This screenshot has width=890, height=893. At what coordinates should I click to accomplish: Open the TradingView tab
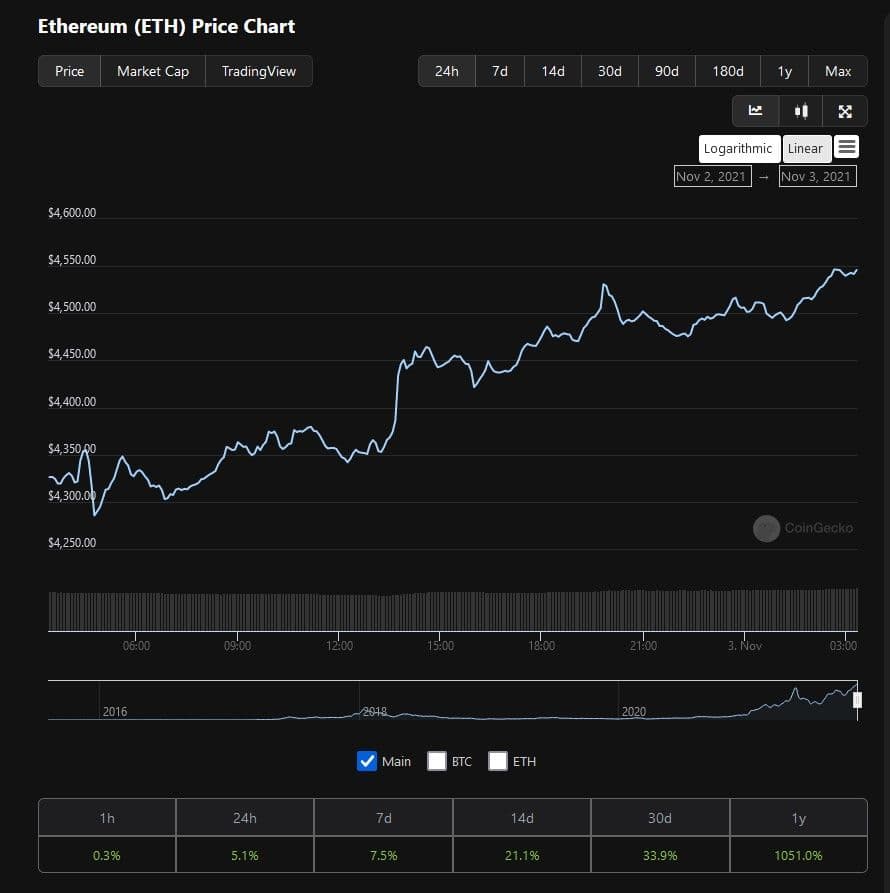coord(259,71)
